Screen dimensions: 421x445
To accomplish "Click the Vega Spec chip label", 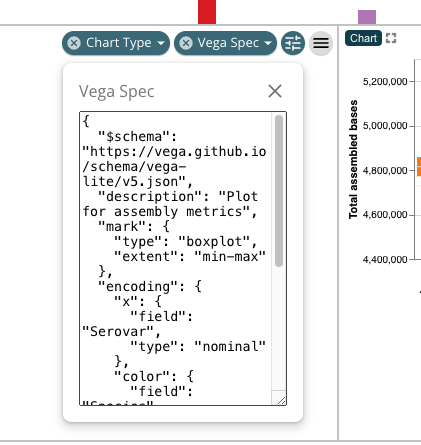I will [228, 43].
